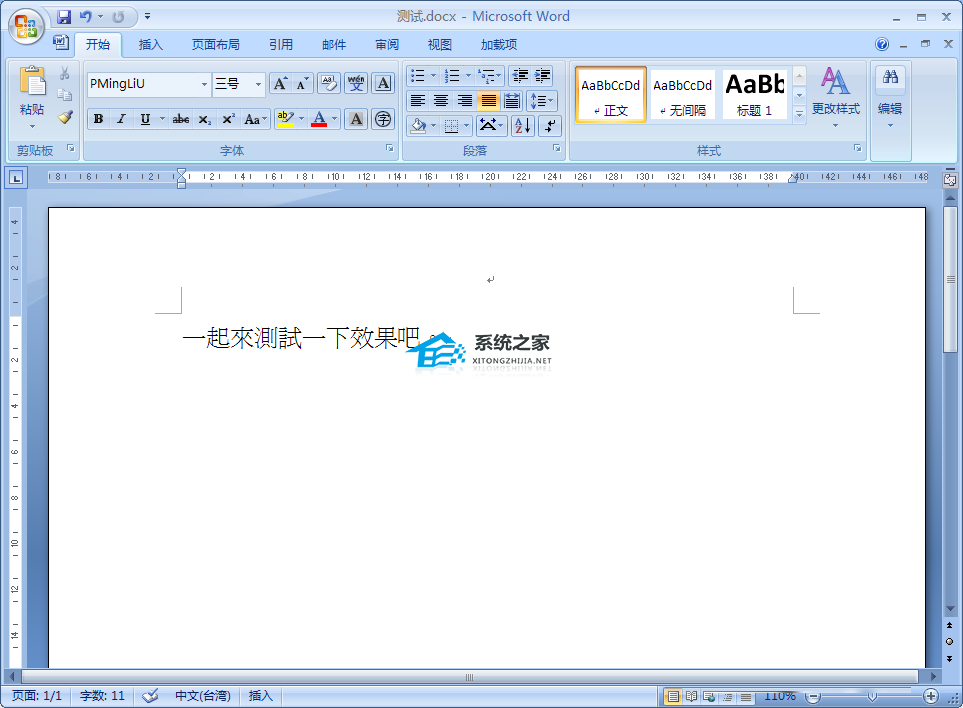Viewport: 963px width, 708px height.
Task: Open the 更改样式 menu
Action: point(835,98)
